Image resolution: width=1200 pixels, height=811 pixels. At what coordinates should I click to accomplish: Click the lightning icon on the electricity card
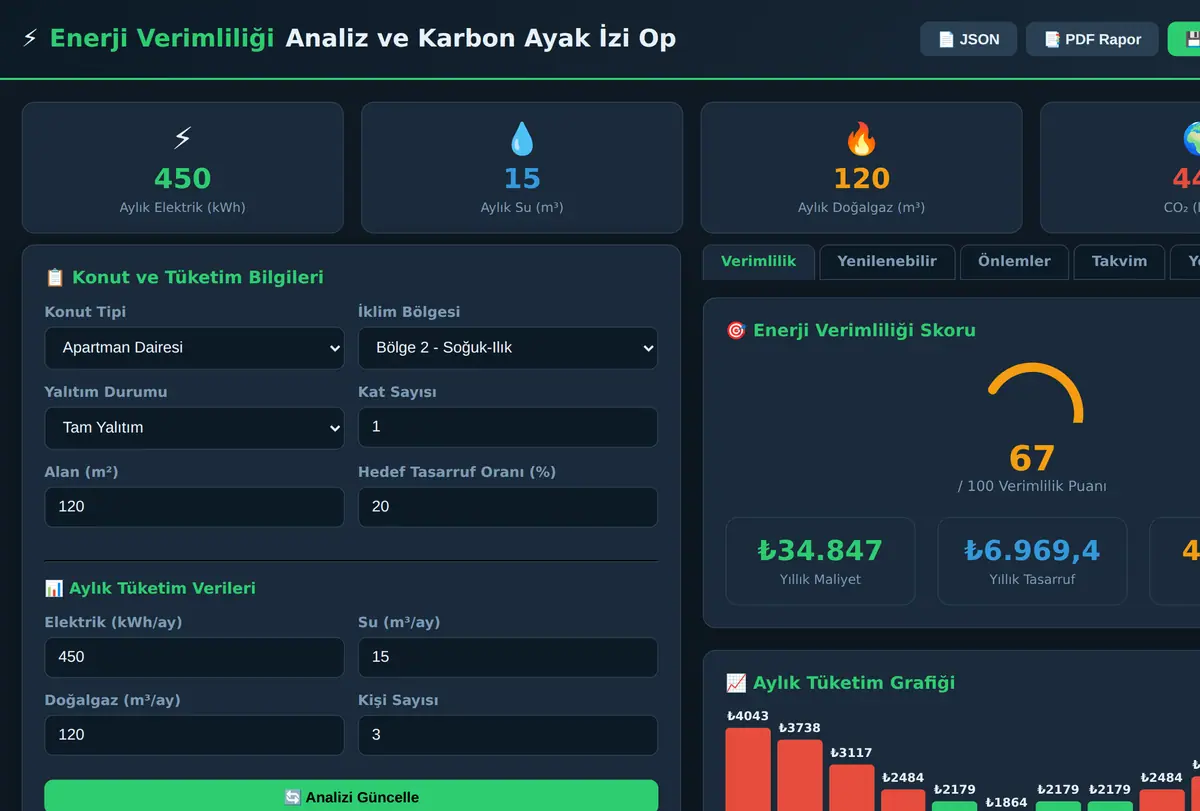pos(182,138)
